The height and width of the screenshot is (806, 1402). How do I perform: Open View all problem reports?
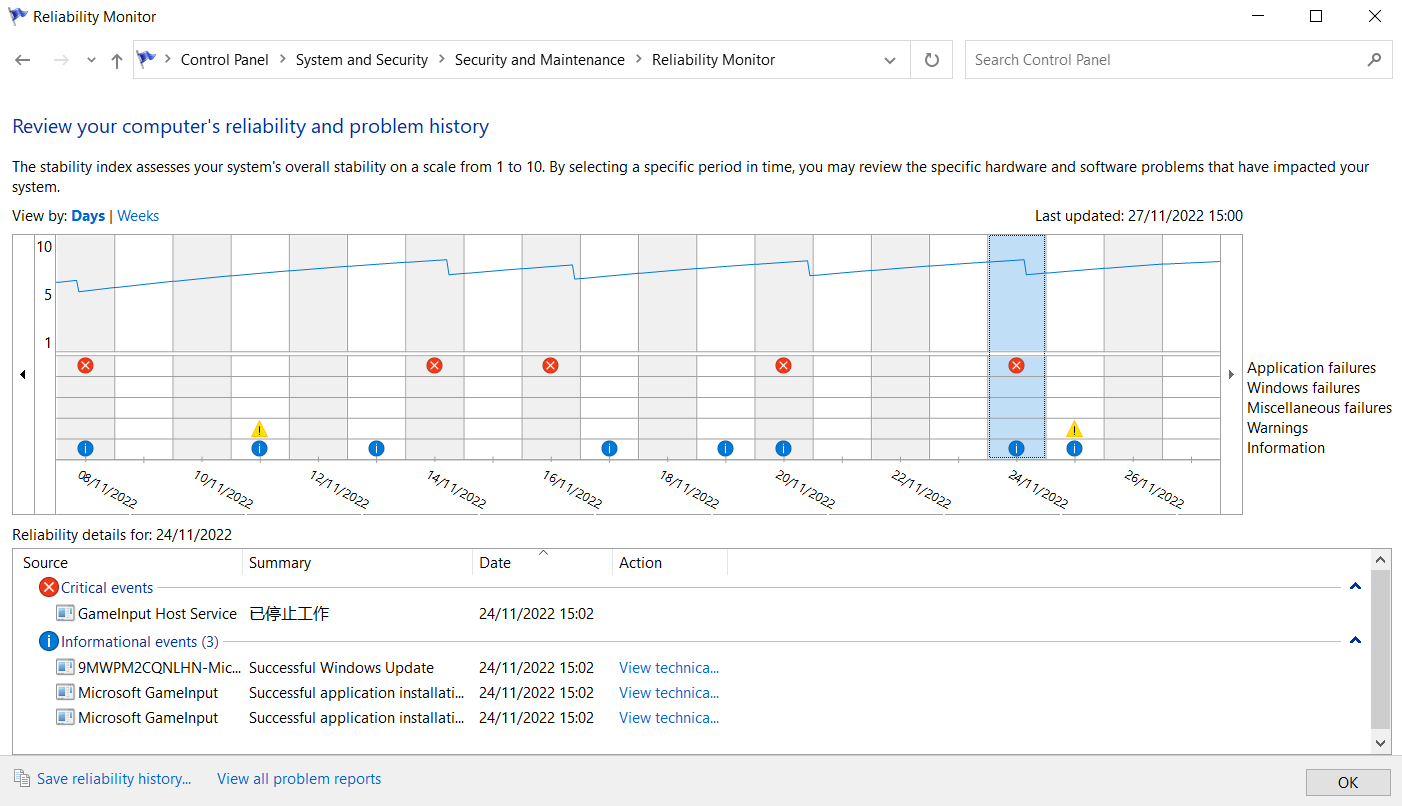coord(299,779)
